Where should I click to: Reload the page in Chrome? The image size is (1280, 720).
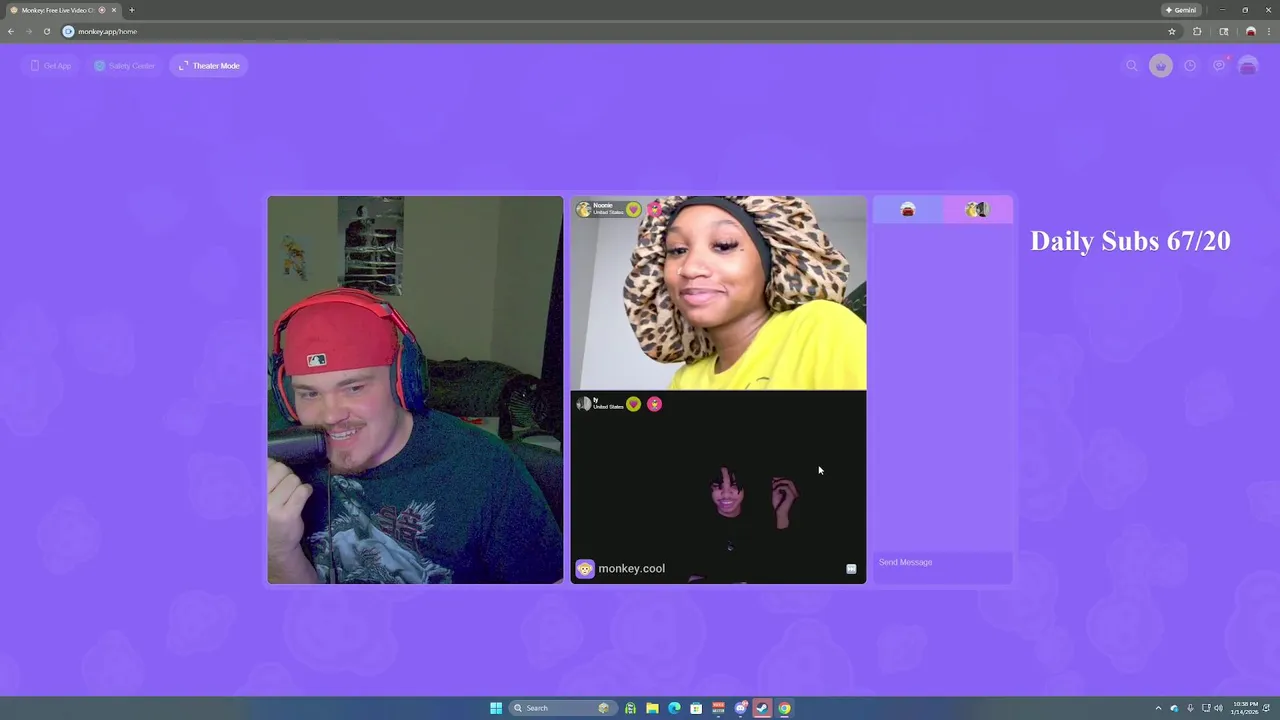46,31
